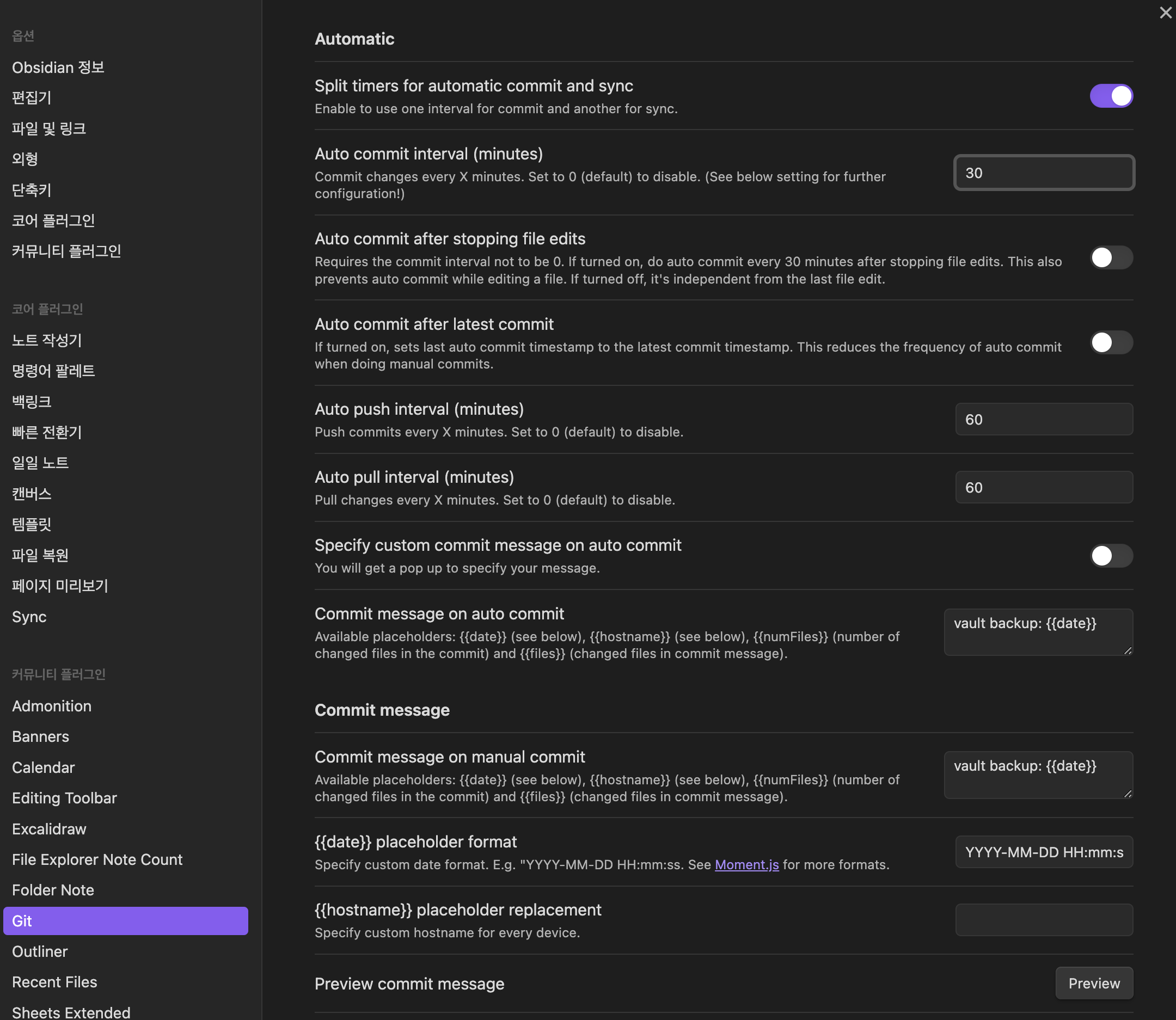Open 커뮤니티 플러그인 settings
Image resolution: width=1176 pixels, height=1020 pixels.
(66, 251)
